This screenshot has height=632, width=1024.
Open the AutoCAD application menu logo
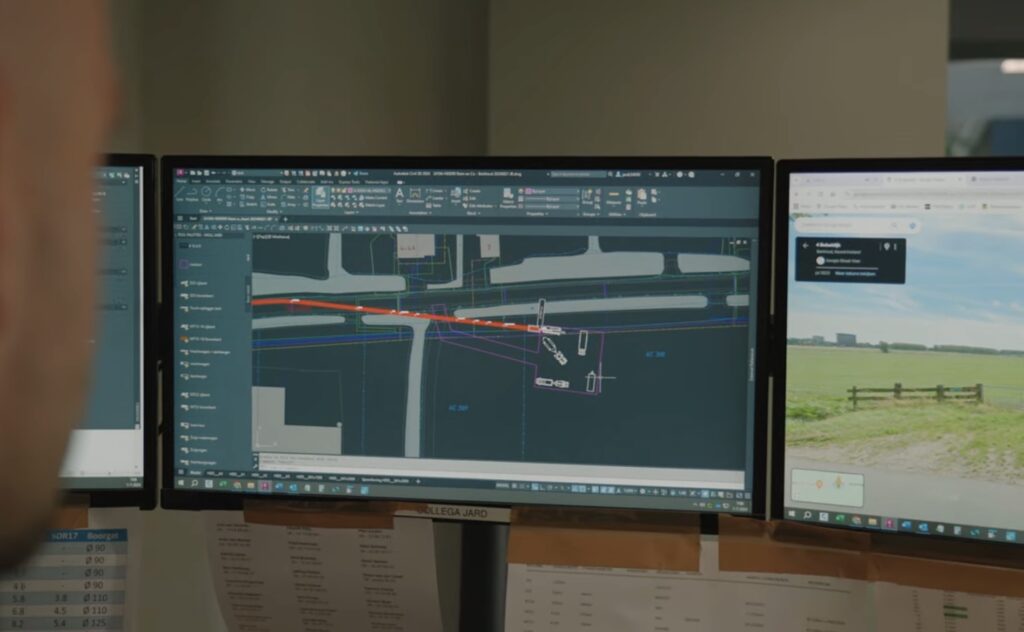point(181,173)
